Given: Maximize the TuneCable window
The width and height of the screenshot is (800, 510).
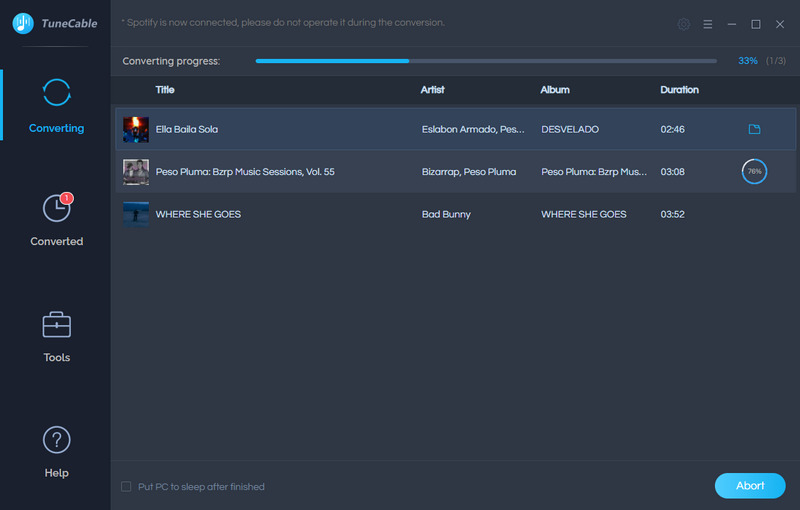Looking at the screenshot, I should click(x=756, y=24).
